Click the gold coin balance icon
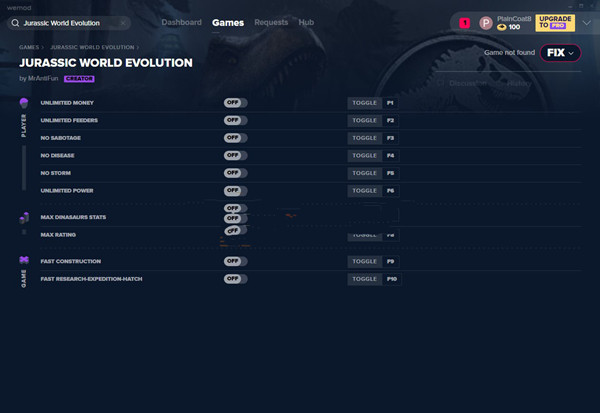 (x=501, y=27)
